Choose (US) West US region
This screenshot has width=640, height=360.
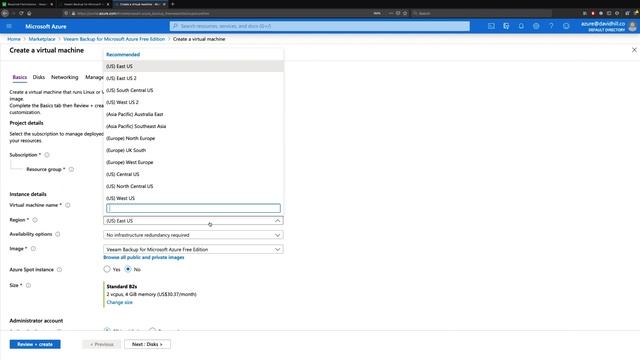[x=193, y=198]
